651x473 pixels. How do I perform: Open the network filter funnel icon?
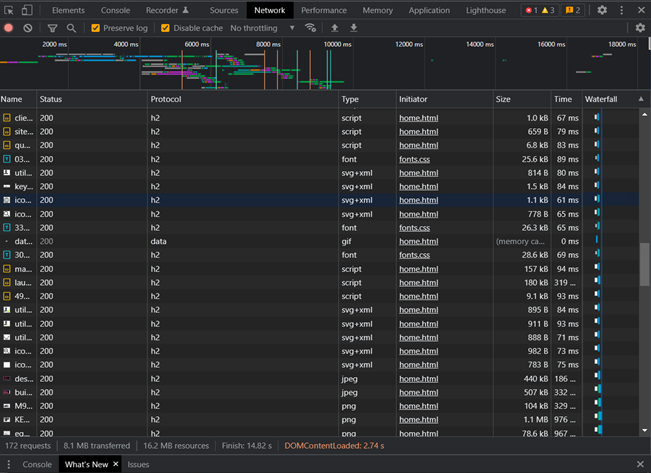[52, 28]
